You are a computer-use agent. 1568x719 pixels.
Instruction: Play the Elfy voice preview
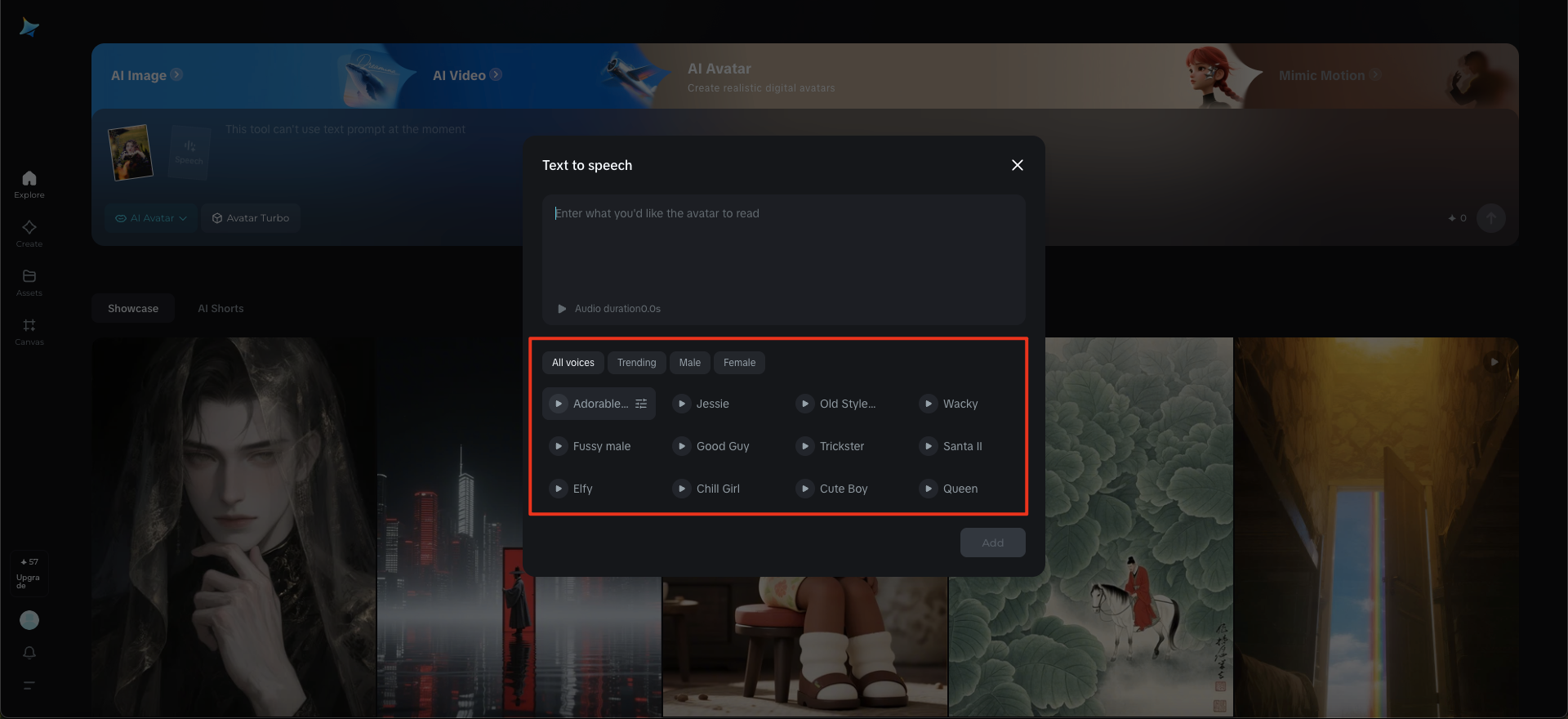559,489
